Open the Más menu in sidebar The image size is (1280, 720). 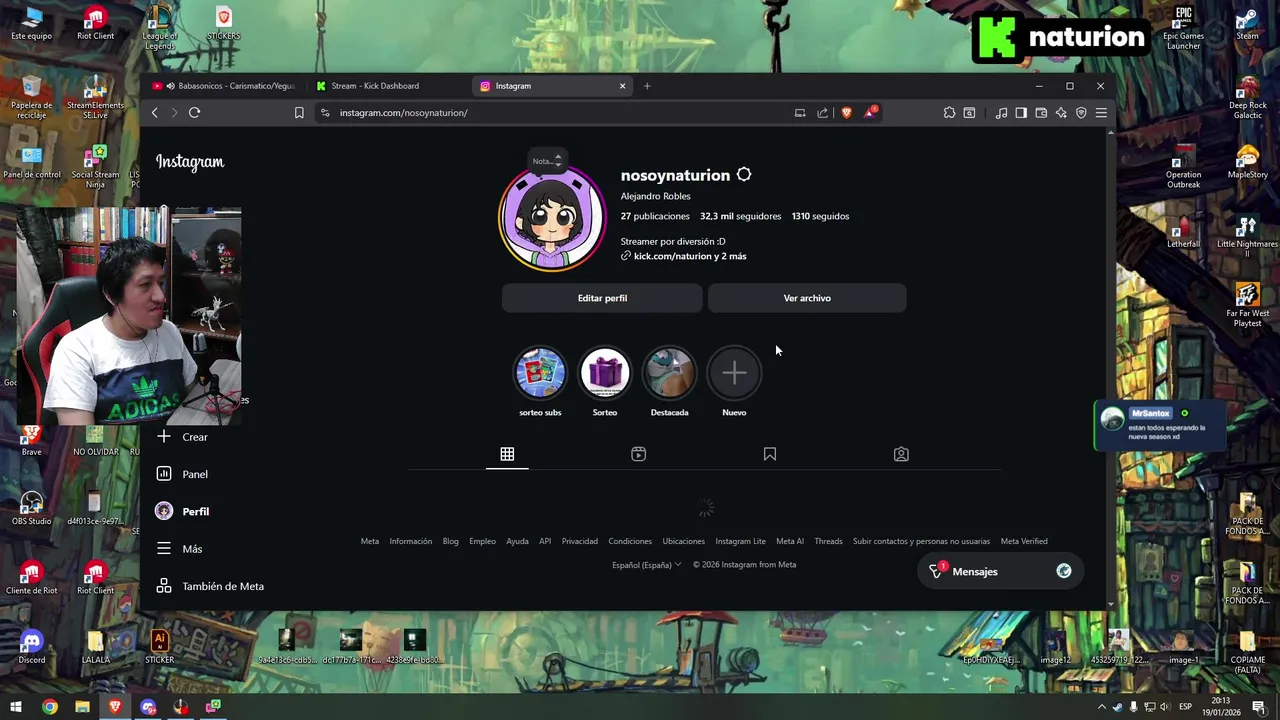(x=179, y=549)
